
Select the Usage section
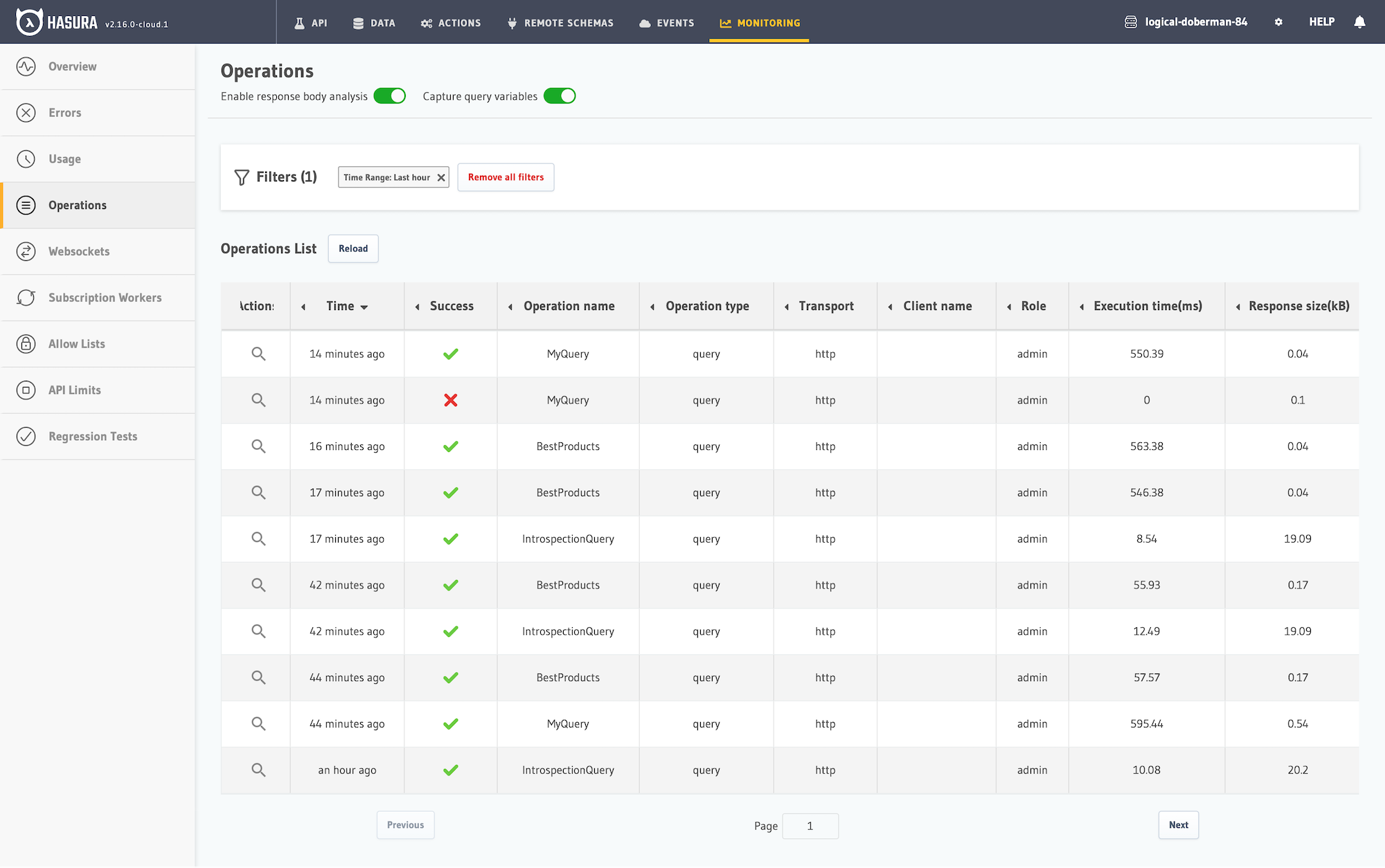[64, 159]
